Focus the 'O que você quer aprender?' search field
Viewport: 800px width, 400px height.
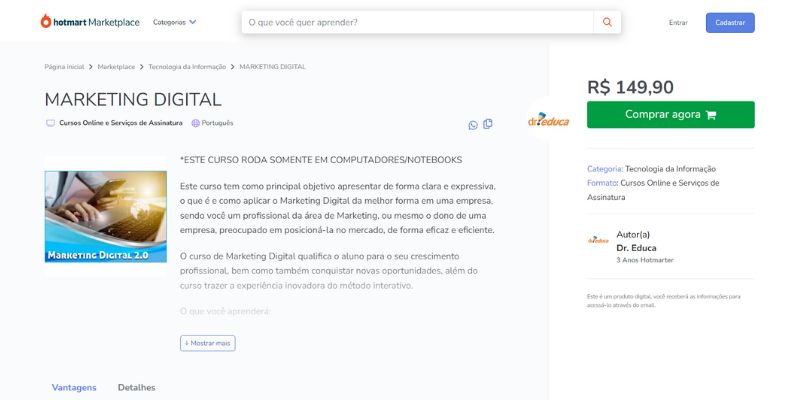pos(417,22)
